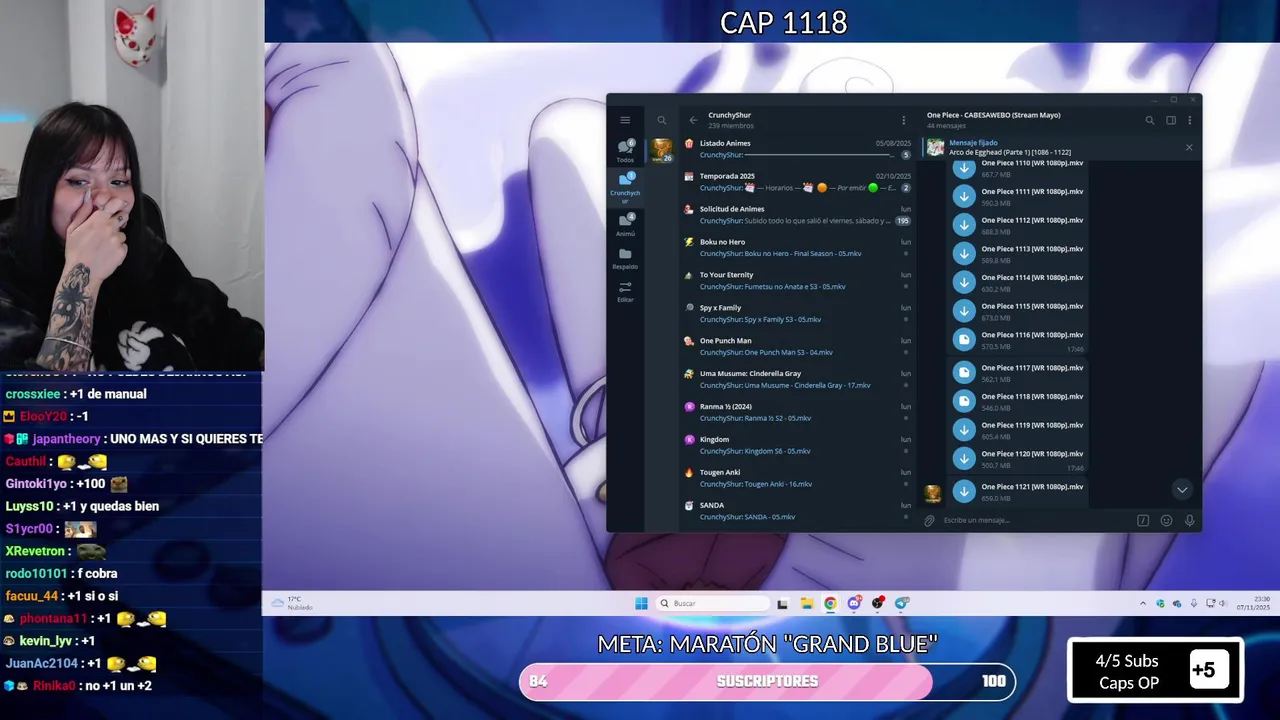Toggle the chat info side panel icon

point(1171,120)
